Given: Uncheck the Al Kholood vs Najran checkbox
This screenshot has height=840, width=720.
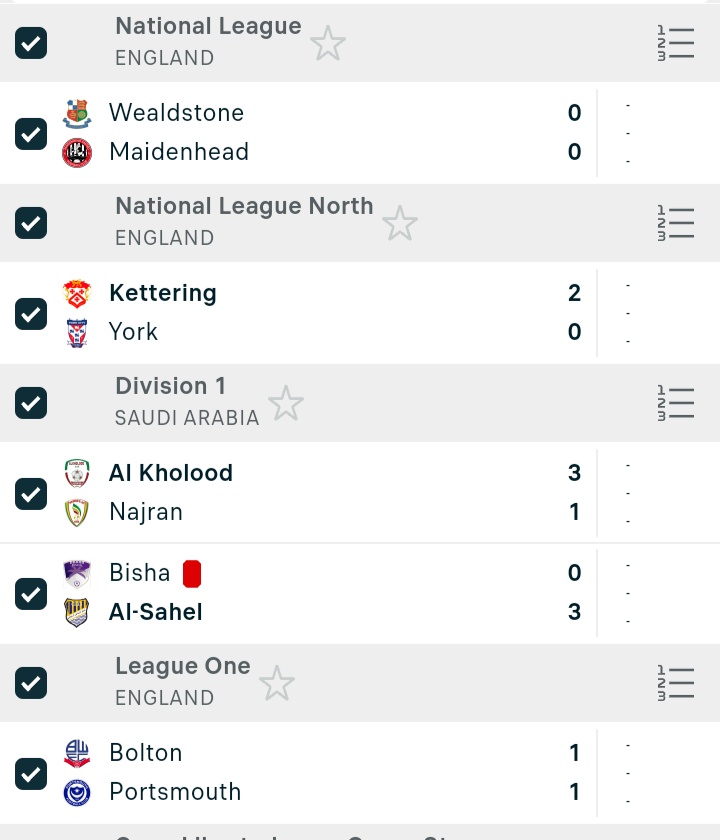Looking at the screenshot, I should coord(31,493).
